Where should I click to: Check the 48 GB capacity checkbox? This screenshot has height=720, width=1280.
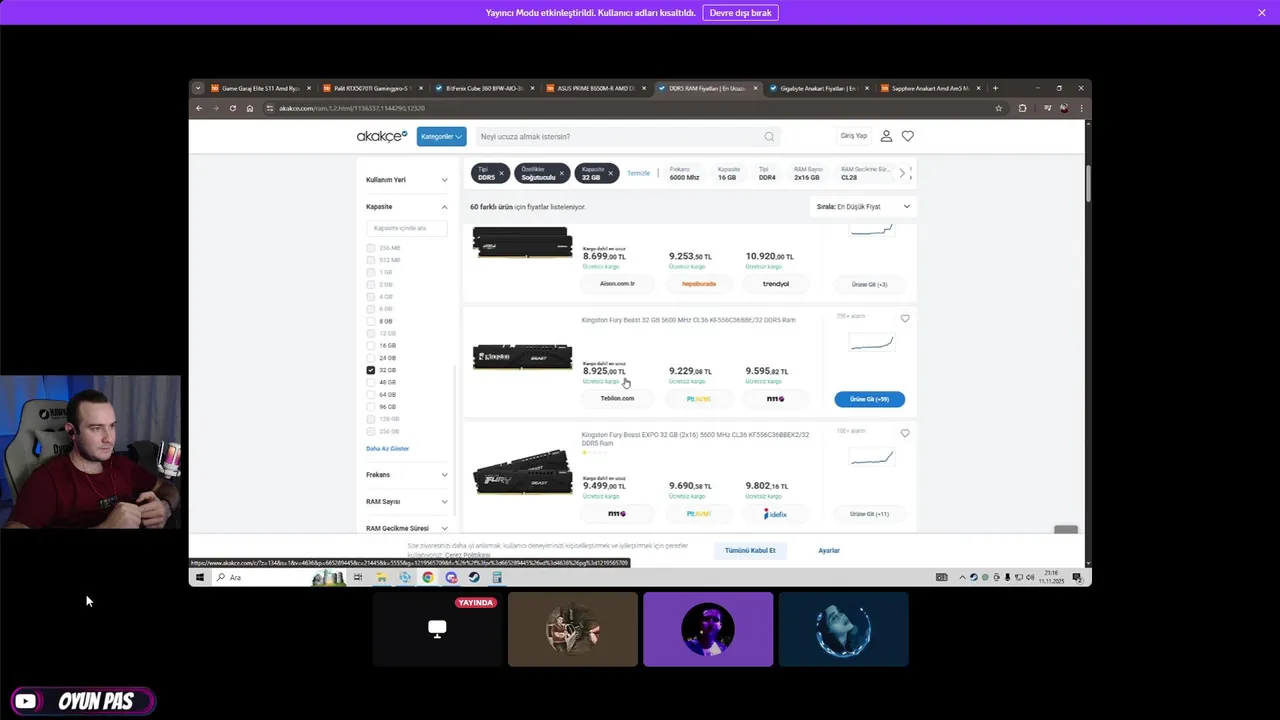point(371,382)
